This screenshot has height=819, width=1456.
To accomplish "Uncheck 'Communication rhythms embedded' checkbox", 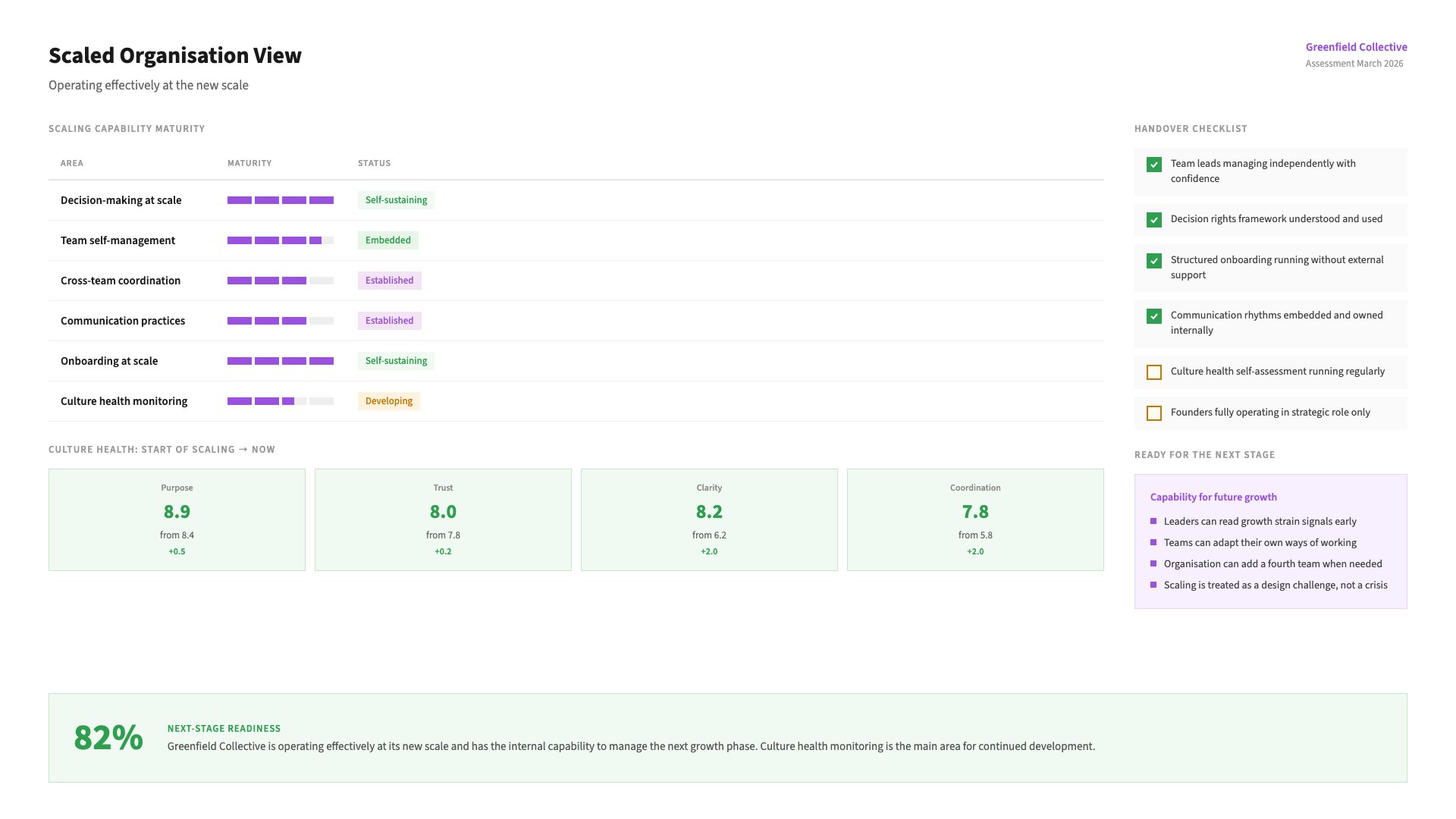I will (1154, 316).
